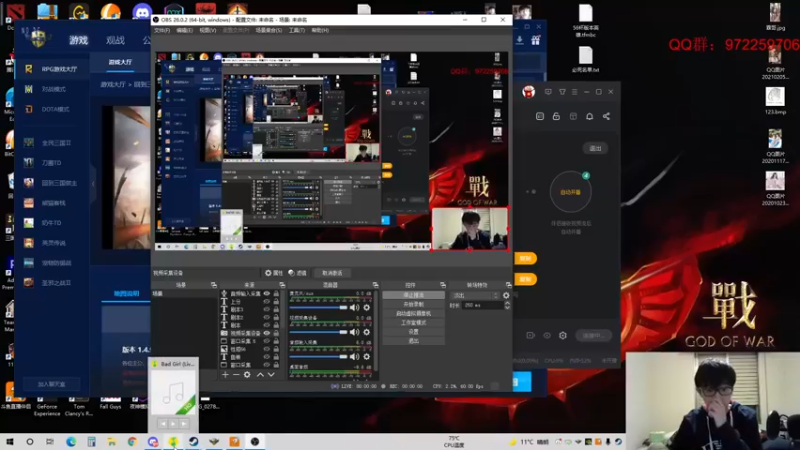
Task: Open hamburger menu in right panel titlebar
Action: click(574, 92)
